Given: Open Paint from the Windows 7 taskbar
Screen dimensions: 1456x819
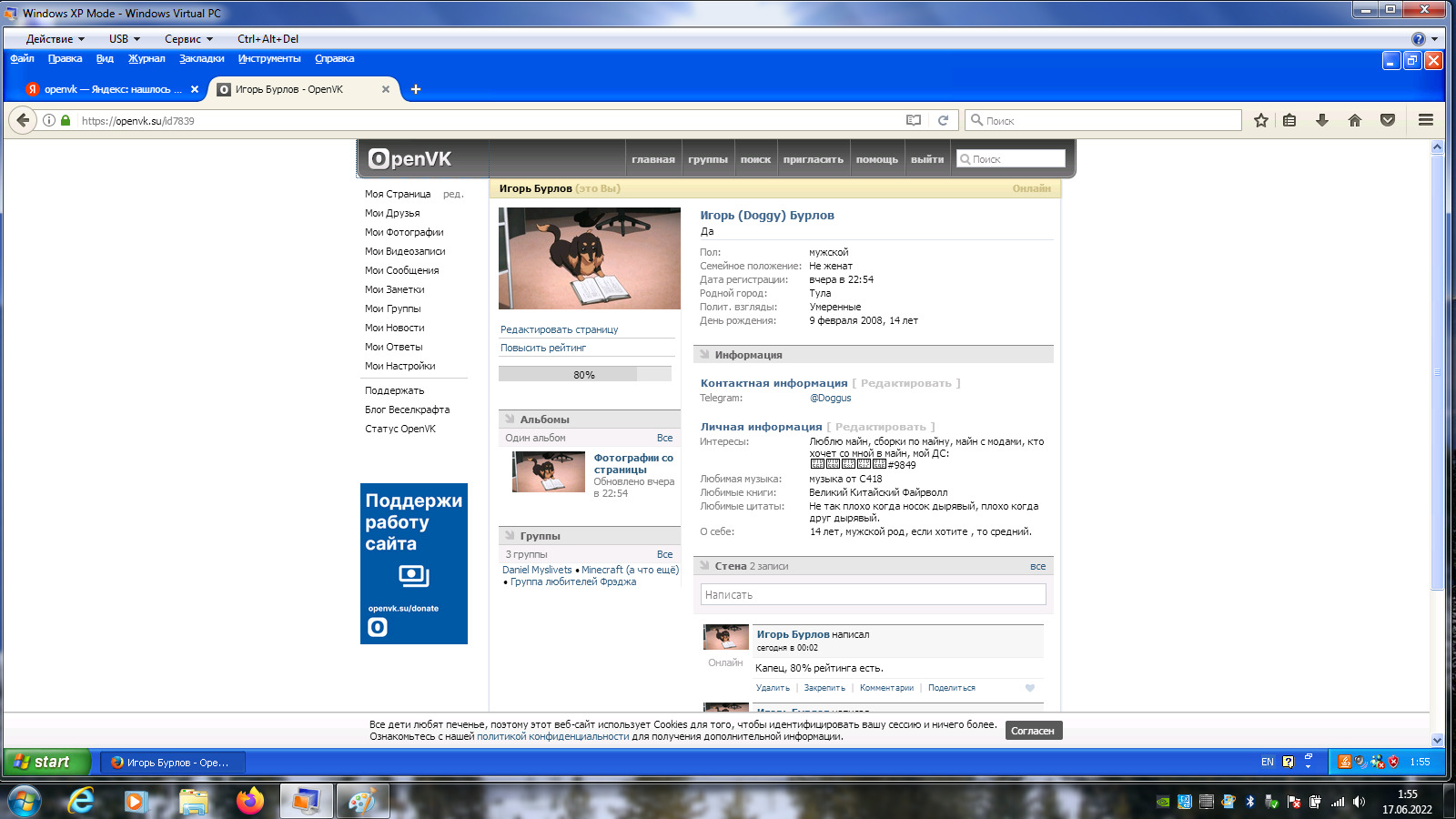Looking at the screenshot, I should coord(362,801).
